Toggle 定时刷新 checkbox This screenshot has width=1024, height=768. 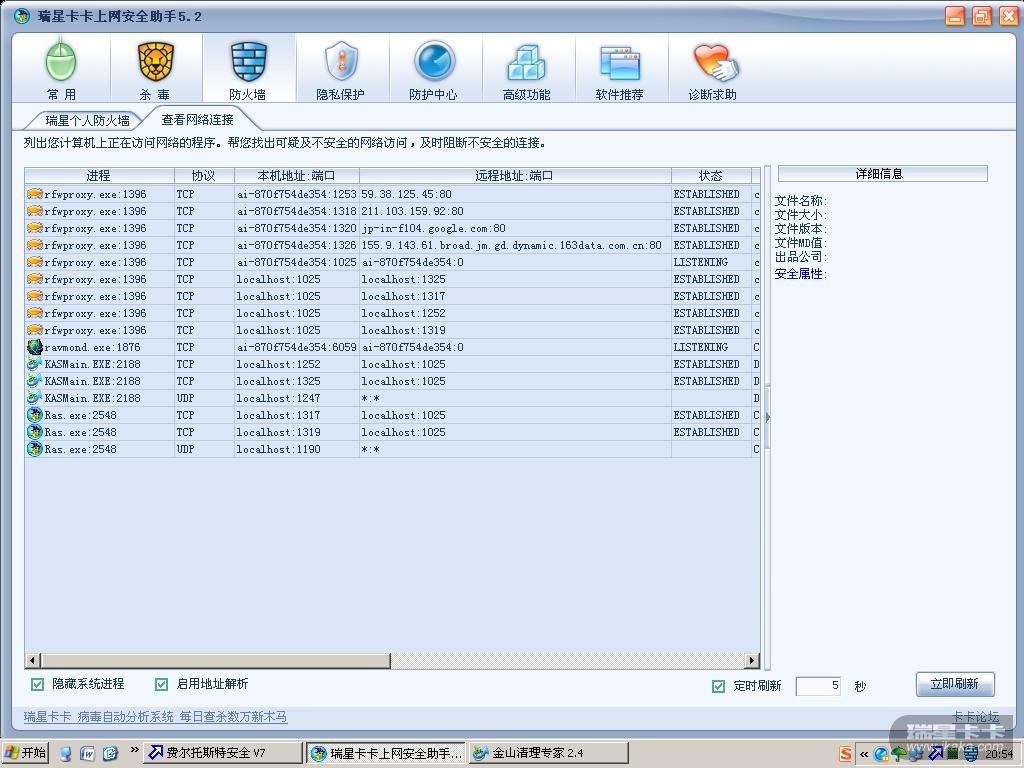(x=718, y=686)
